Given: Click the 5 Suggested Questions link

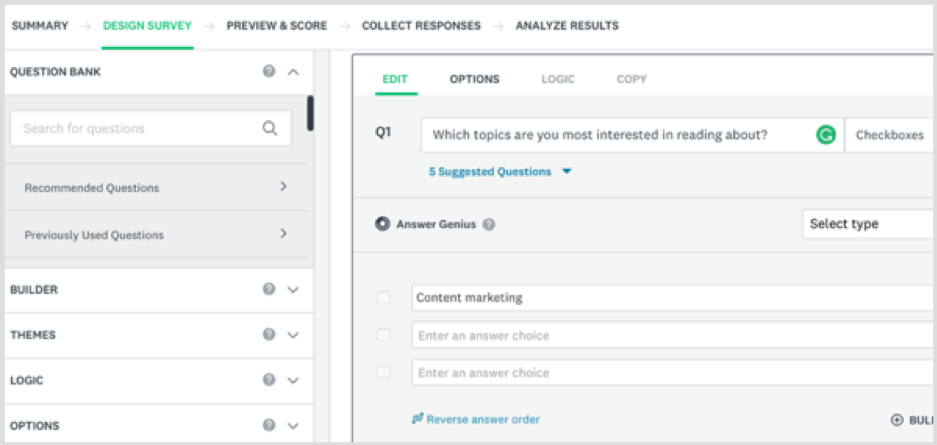Looking at the screenshot, I should pyautogui.click(x=490, y=172).
